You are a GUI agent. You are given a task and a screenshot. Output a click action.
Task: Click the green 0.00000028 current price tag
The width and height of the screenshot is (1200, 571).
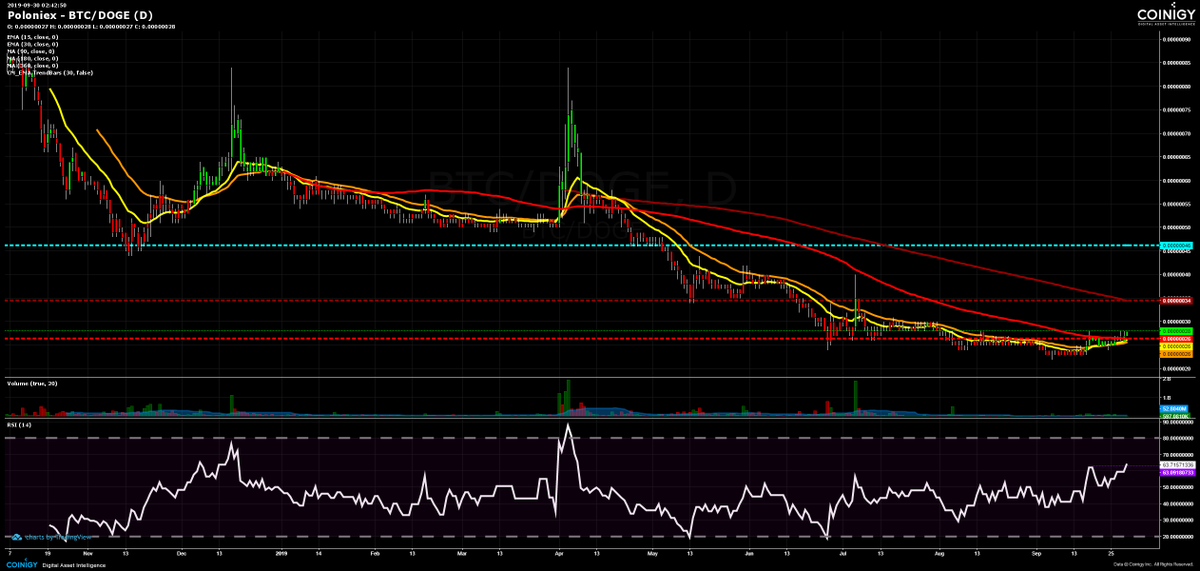coord(1176,331)
